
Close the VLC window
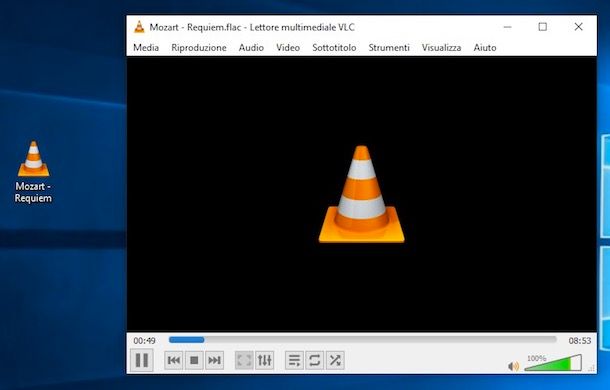tap(578, 27)
